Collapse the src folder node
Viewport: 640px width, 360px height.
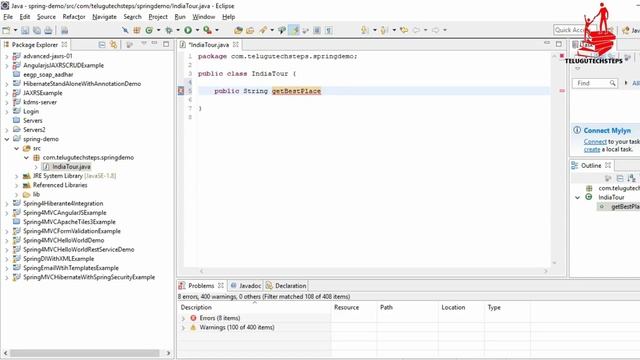tap(17, 149)
